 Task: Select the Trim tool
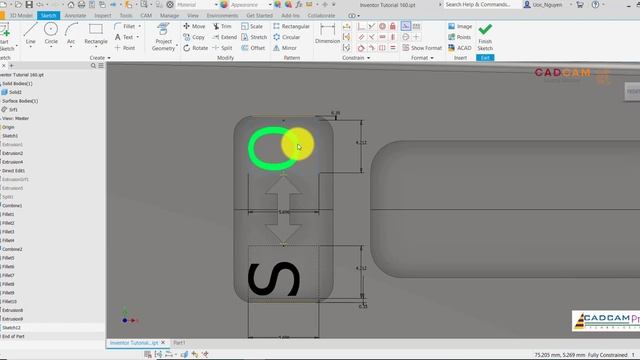222,26
